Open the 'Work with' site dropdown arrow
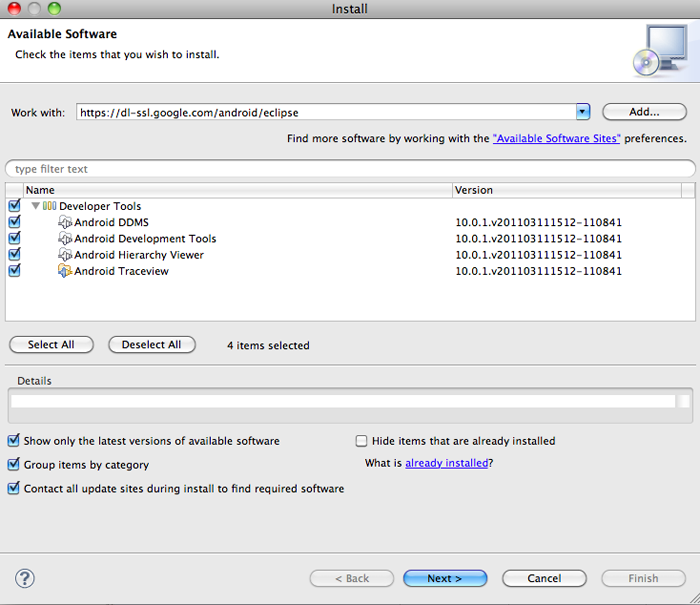The width and height of the screenshot is (700, 605). coord(583,112)
